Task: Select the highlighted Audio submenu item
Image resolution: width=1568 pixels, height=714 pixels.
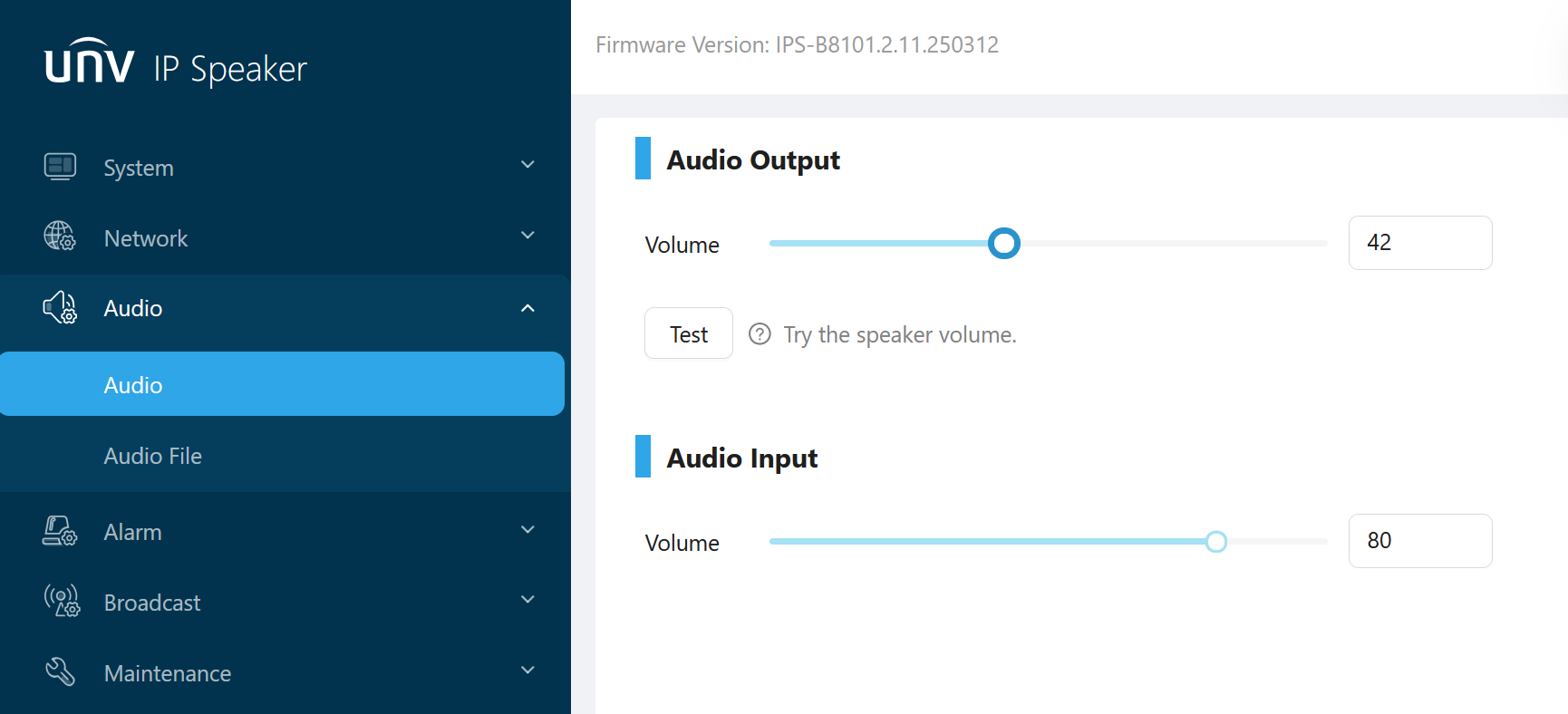Action: (282, 384)
